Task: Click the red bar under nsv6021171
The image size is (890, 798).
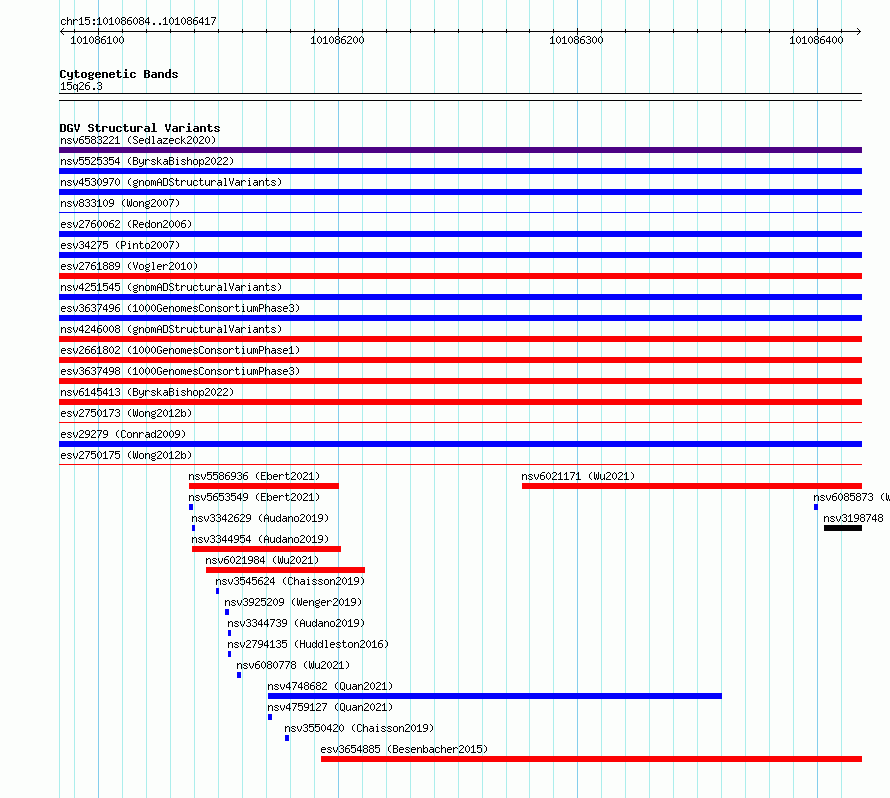Action: pyautogui.click(x=692, y=486)
